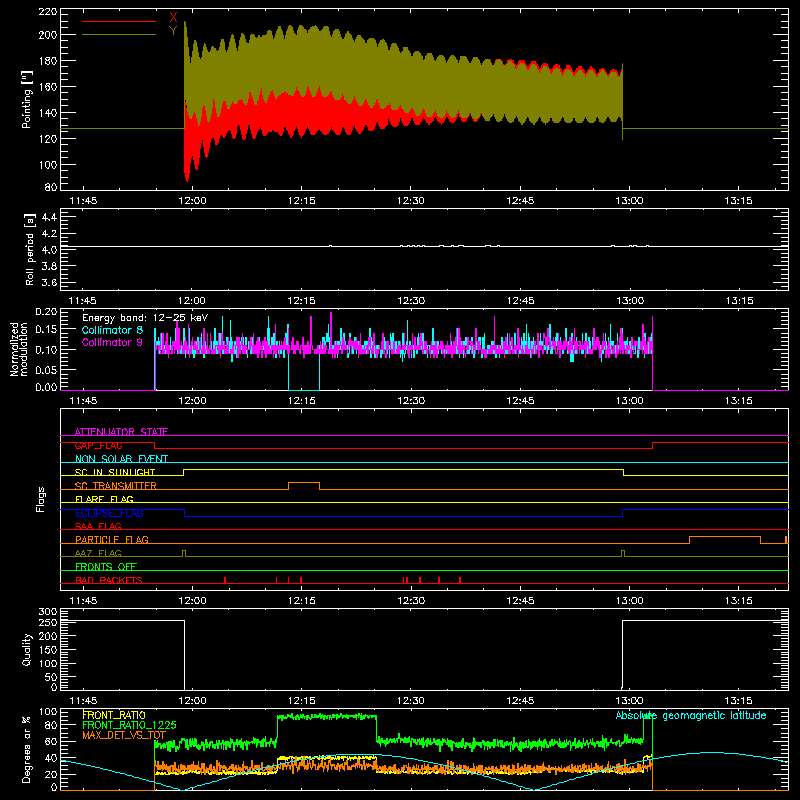Select the 140 tick on the Pointing axis
800x800 pixels.
[x=48, y=113]
